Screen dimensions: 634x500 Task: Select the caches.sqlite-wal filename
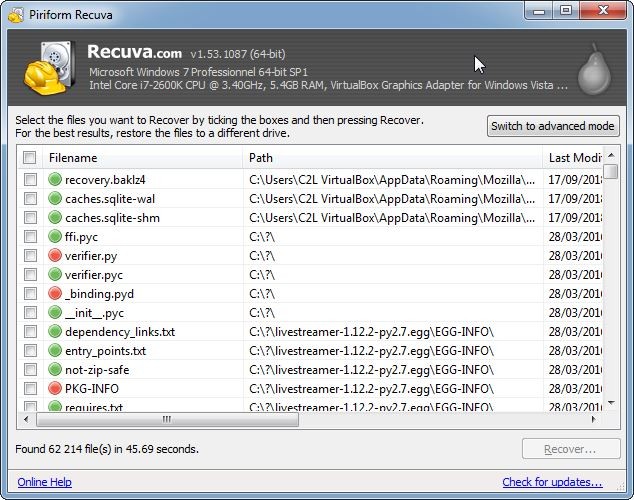tap(110, 199)
